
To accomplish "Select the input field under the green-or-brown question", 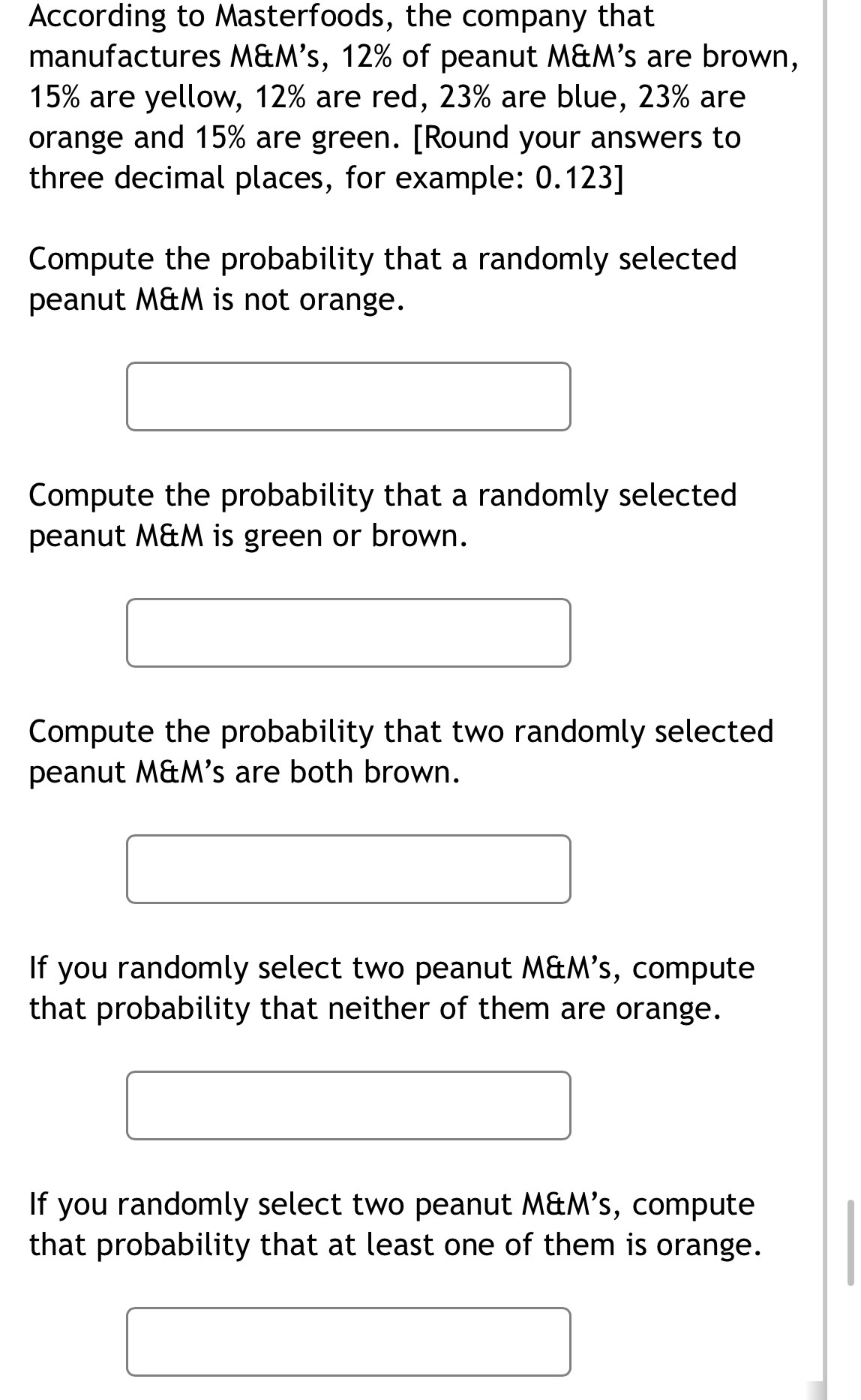I will [349, 632].
